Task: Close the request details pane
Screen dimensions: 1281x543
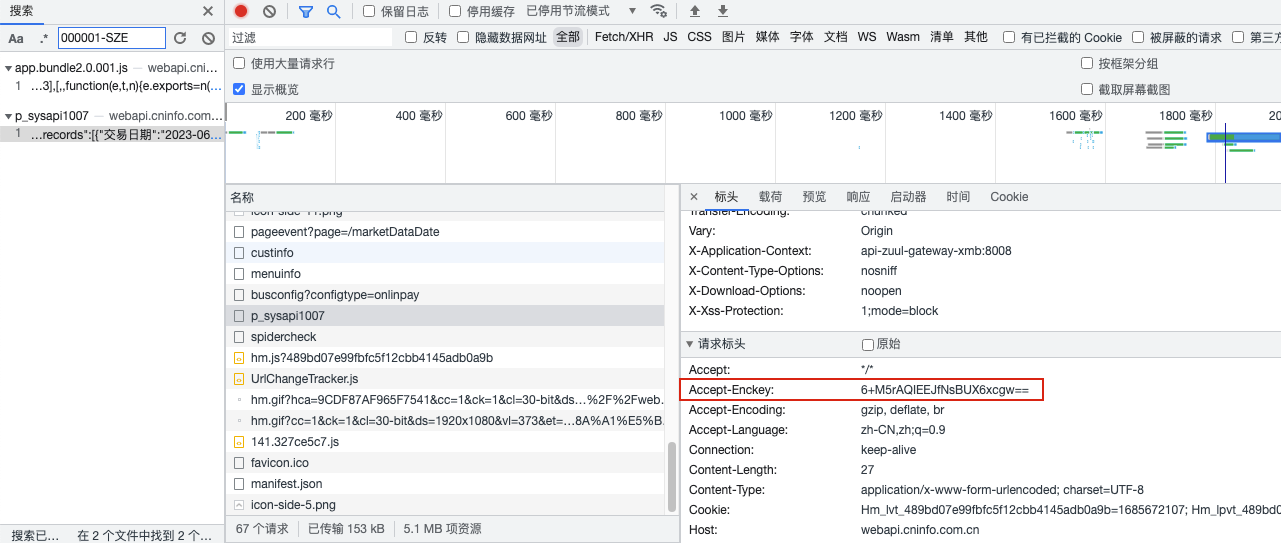Action: coord(694,197)
